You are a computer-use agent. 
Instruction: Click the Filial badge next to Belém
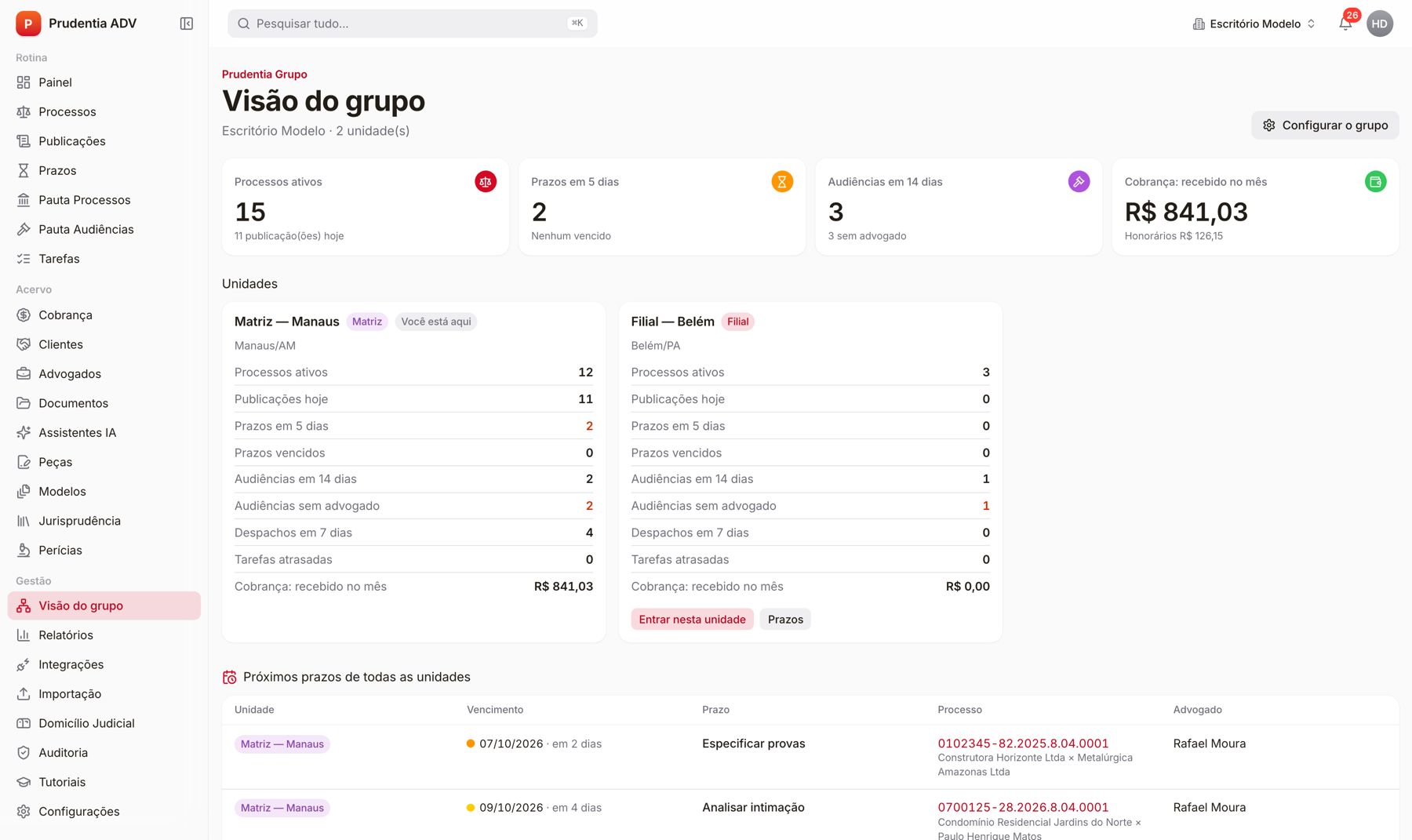tap(737, 322)
